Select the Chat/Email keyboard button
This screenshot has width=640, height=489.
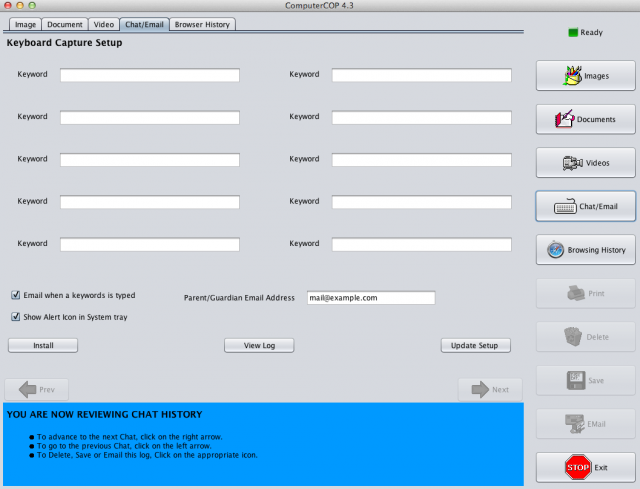[x=585, y=207]
